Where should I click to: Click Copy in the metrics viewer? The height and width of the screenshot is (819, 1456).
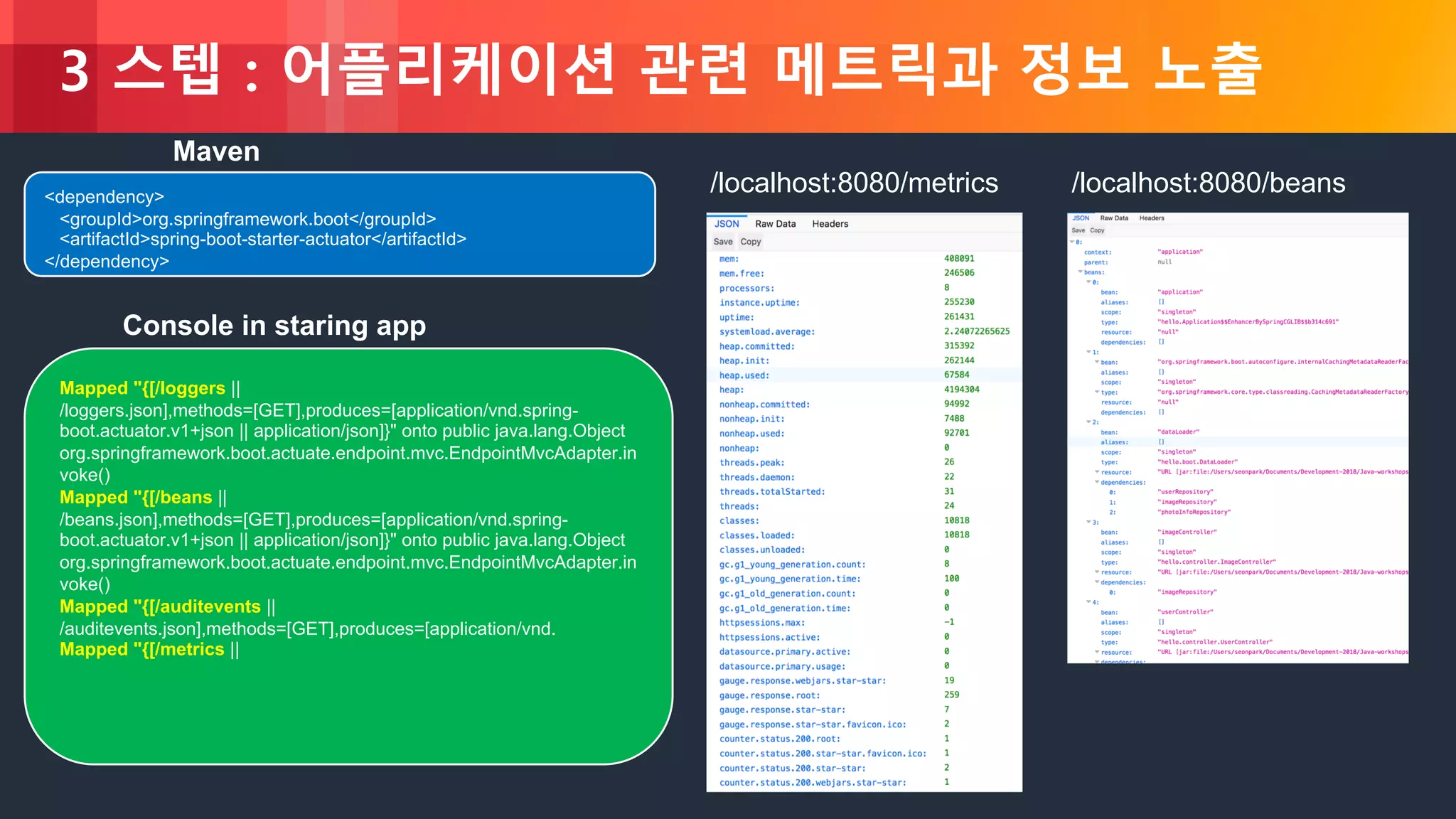click(x=751, y=242)
